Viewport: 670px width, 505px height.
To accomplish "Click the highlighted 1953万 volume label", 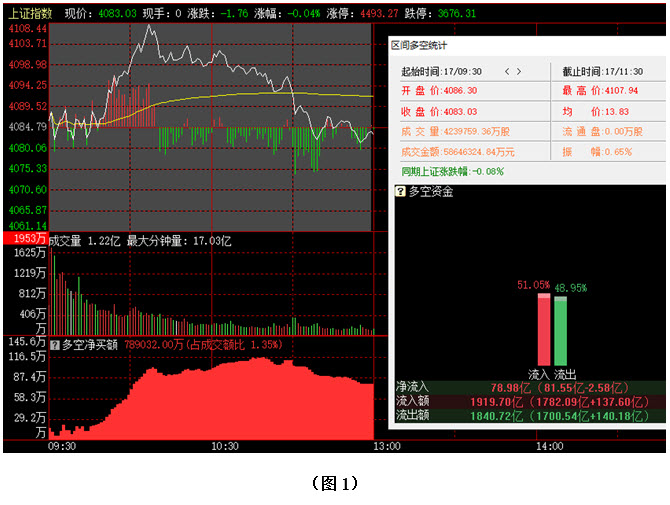I will click(24, 240).
